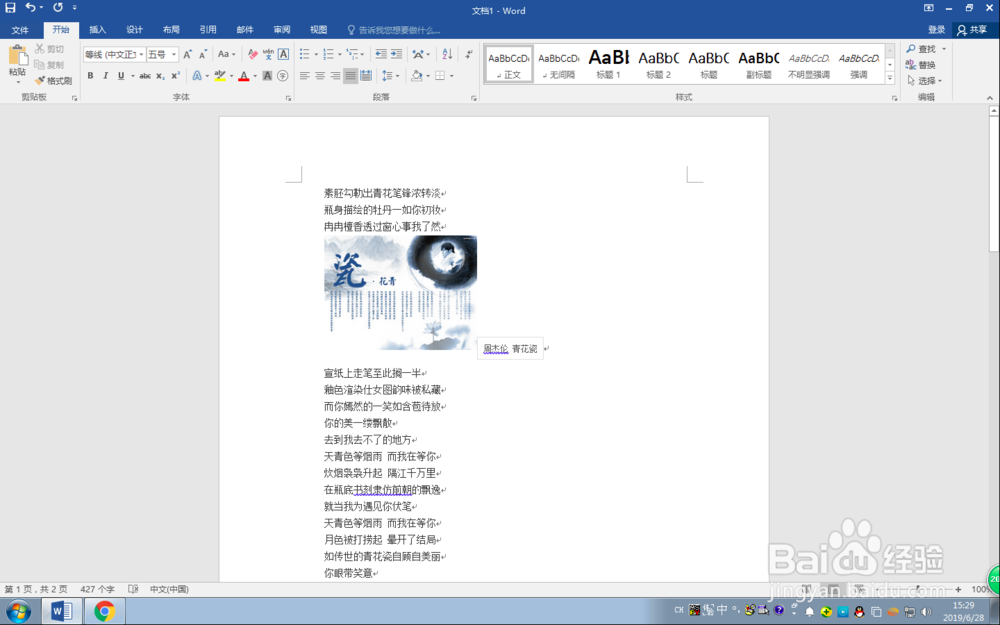Apply a character border

[283, 54]
